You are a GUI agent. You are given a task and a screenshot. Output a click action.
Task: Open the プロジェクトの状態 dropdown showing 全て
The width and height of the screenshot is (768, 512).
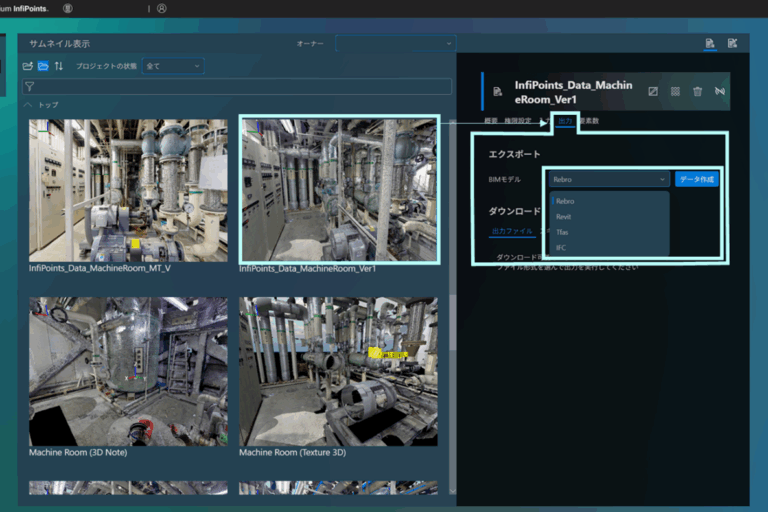point(173,66)
